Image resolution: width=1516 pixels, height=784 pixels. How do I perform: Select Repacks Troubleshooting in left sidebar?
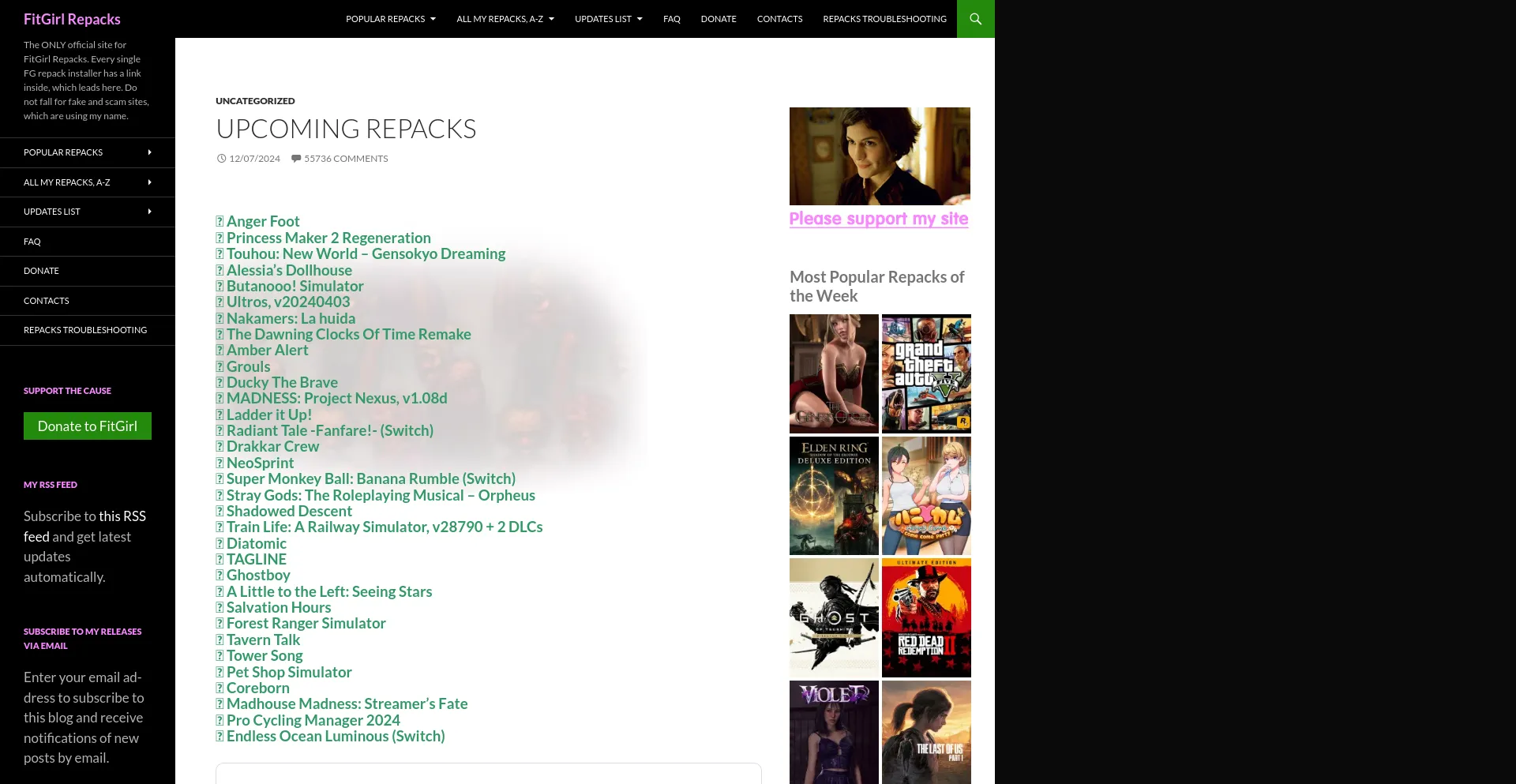click(88, 330)
